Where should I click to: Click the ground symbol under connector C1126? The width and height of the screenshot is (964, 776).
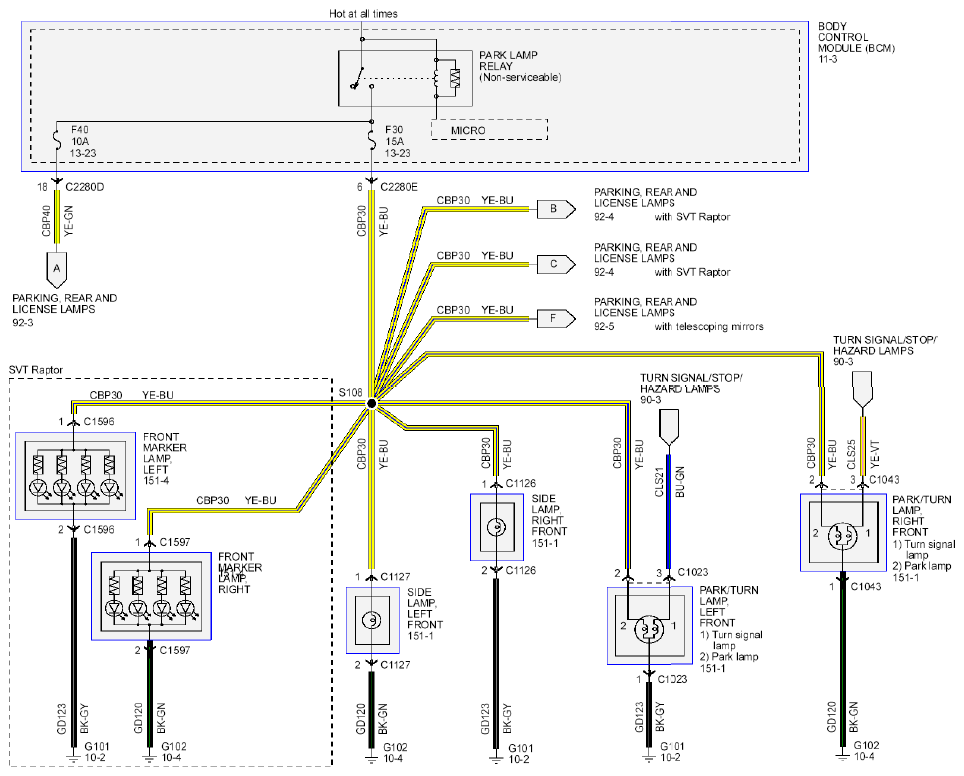tap(496, 758)
